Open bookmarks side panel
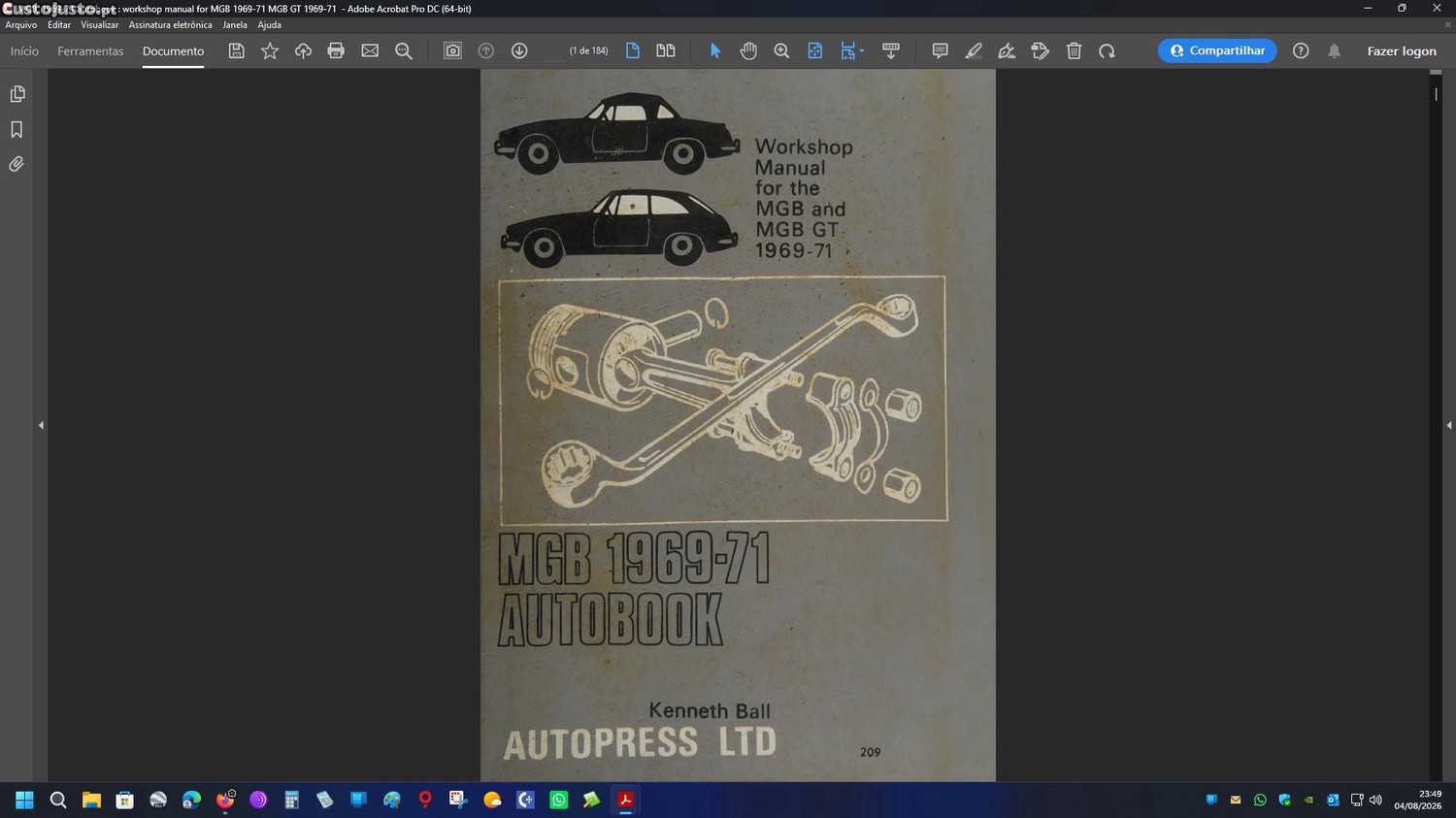 [x=17, y=129]
